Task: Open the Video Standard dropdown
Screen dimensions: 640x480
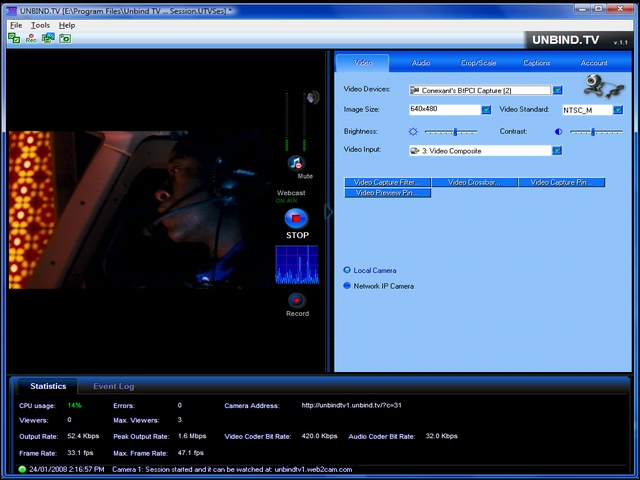Action: 618,109
